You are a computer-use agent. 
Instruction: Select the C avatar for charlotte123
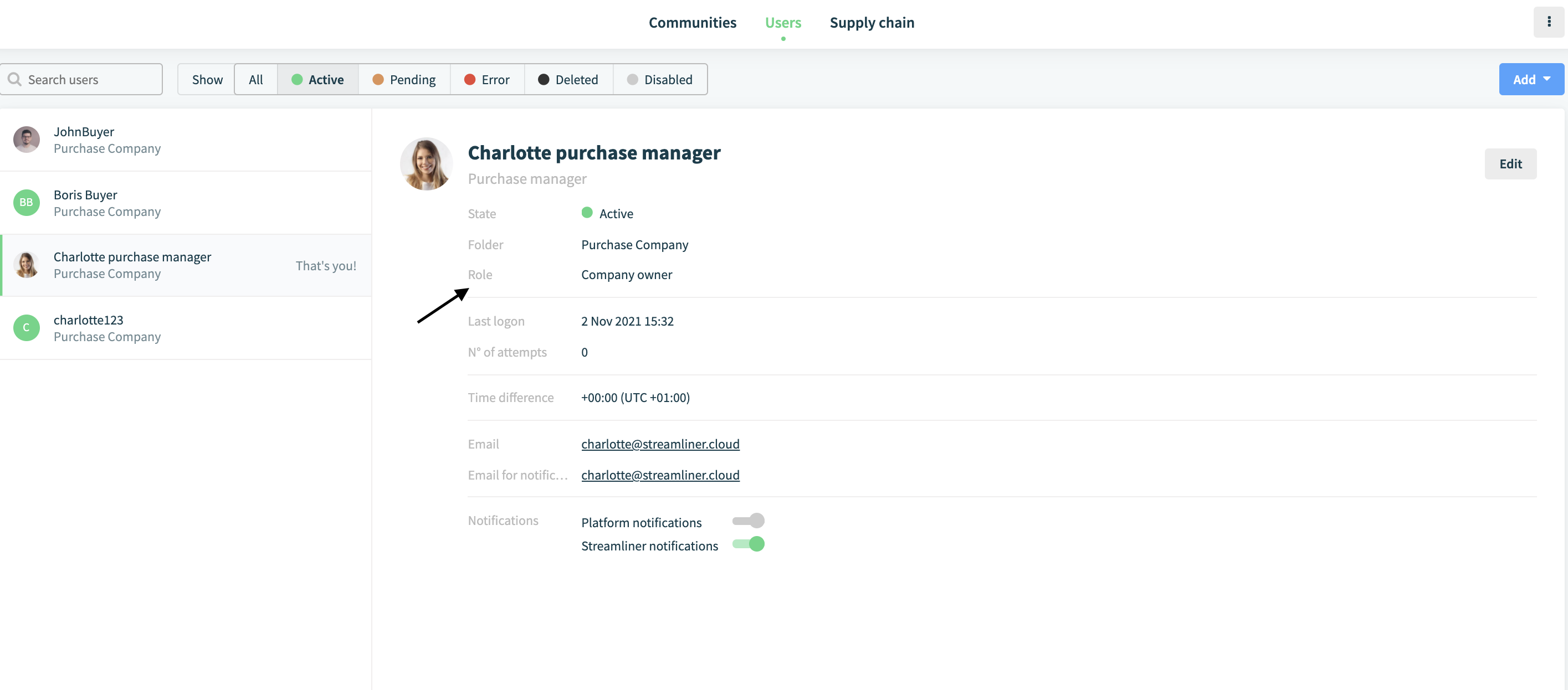click(26, 328)
